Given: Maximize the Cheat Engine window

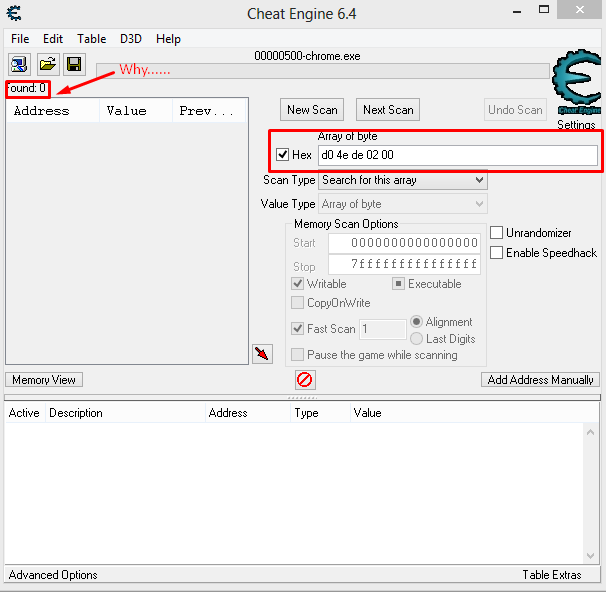Looking at the screenshot, I should pyautogui.click(x=544, y=10).
